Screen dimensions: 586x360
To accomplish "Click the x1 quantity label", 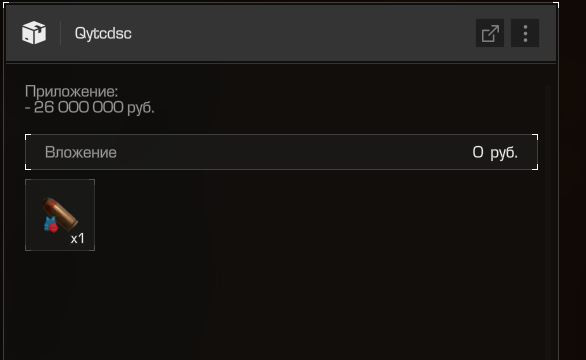I will [78, 239].
